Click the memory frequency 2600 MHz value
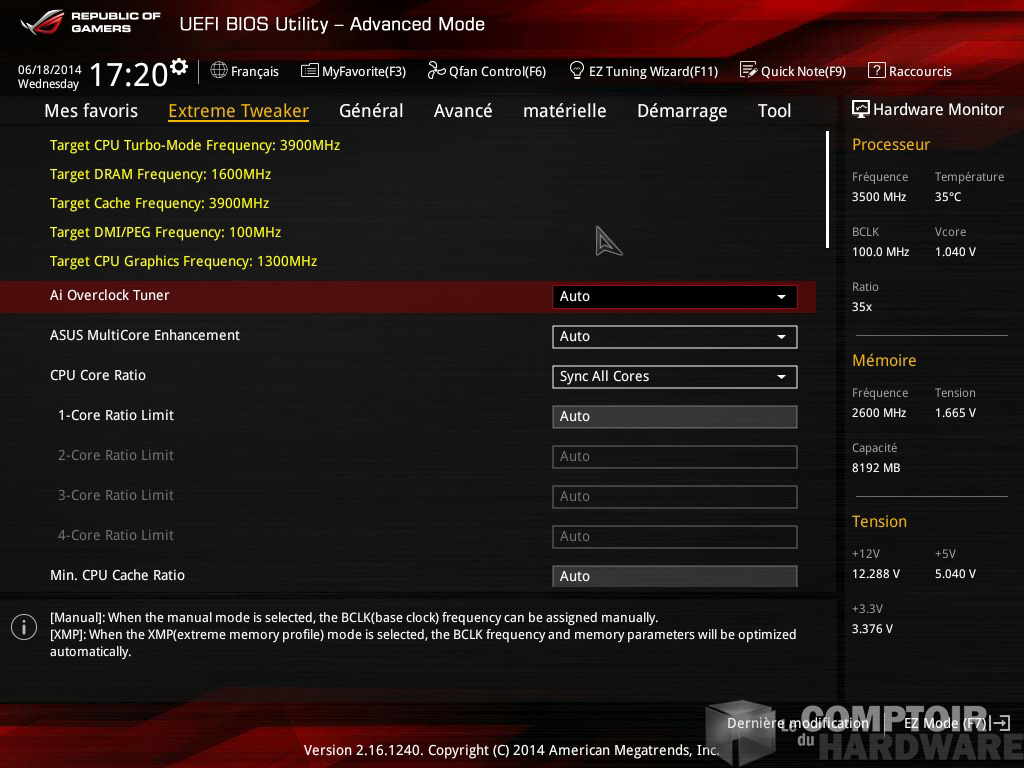 (879, 413)
